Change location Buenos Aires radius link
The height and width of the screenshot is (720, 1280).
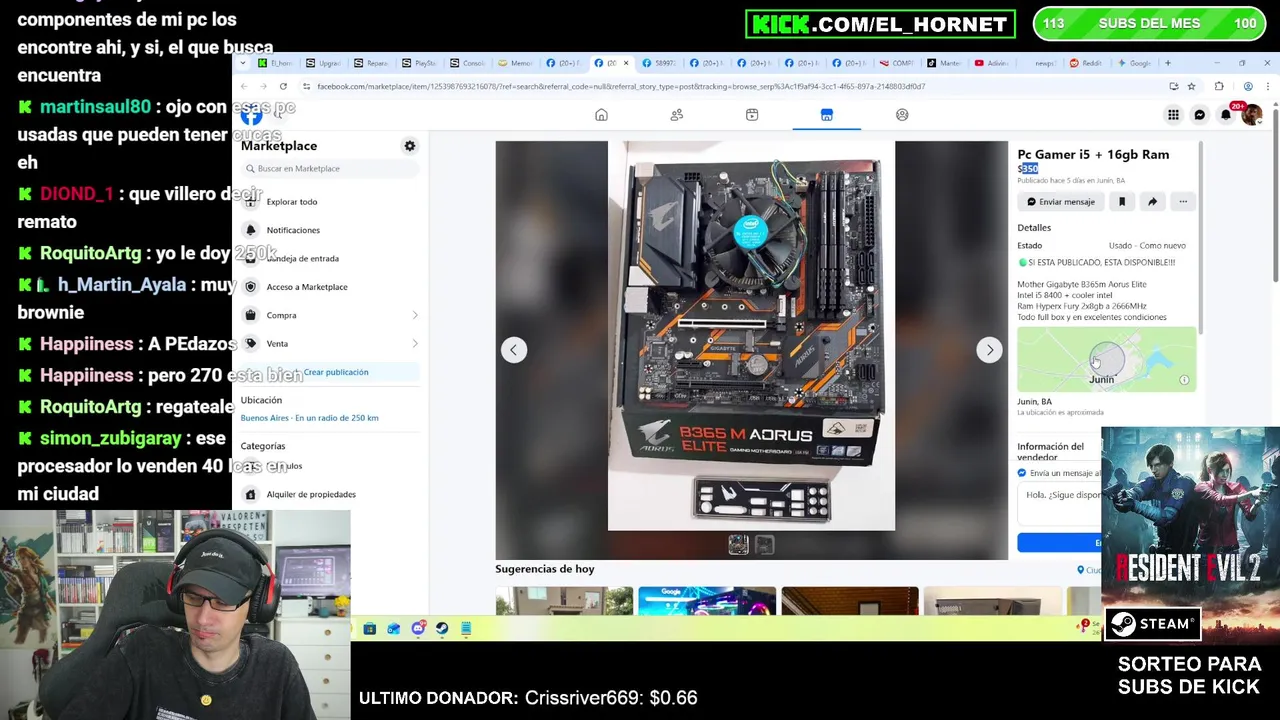tap(309, 418)
